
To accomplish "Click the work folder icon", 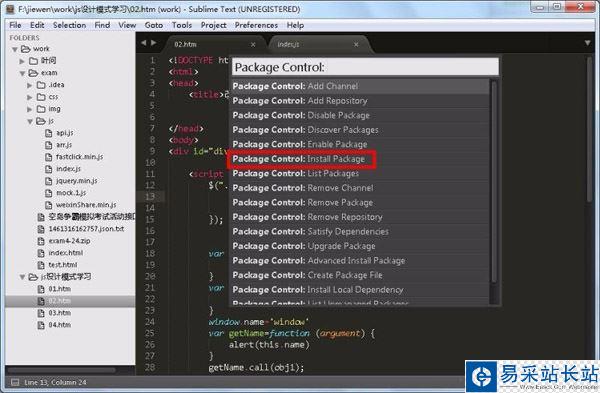I will [25, 49].
